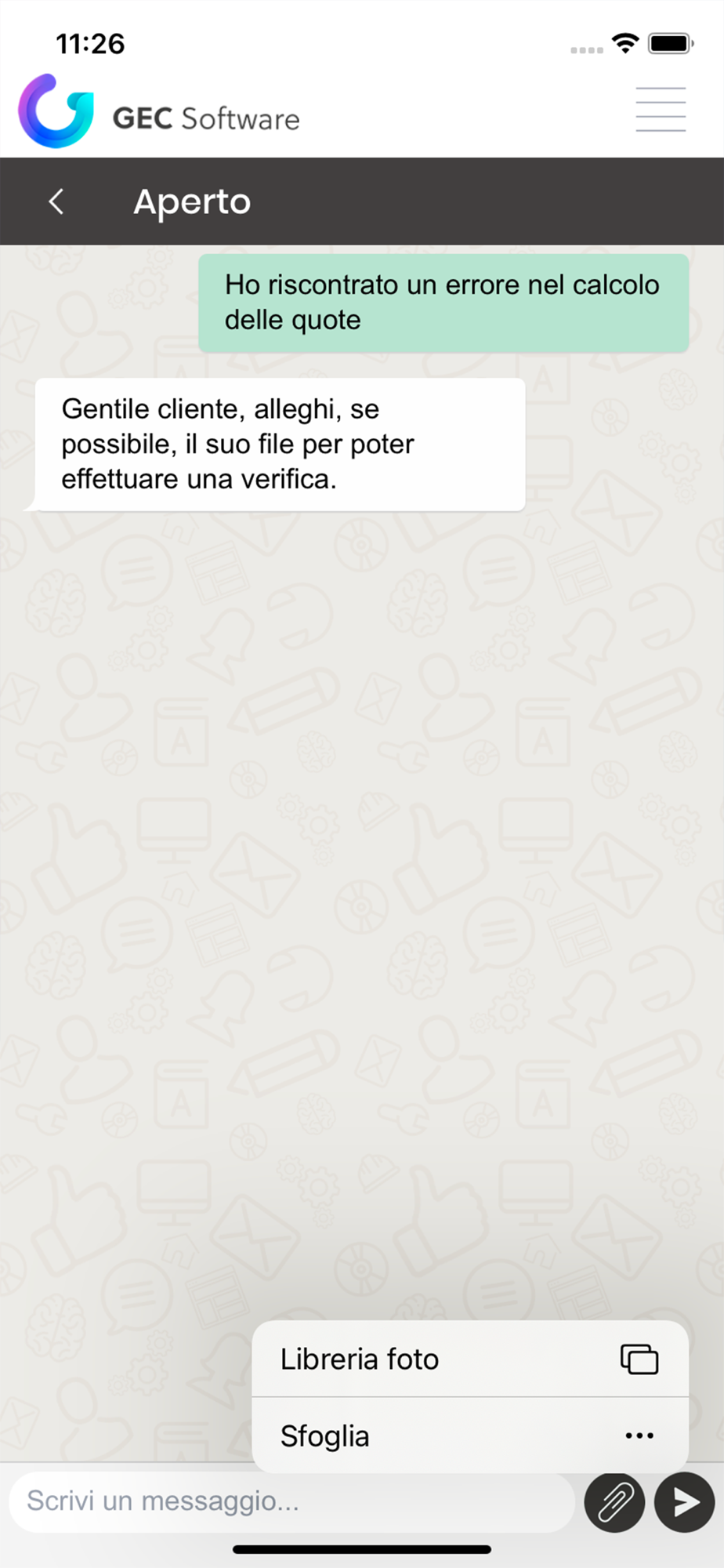Viewport: 724px width, 1568px height.
Task: Tap the cellular signal dots
Action: point(587,50)
